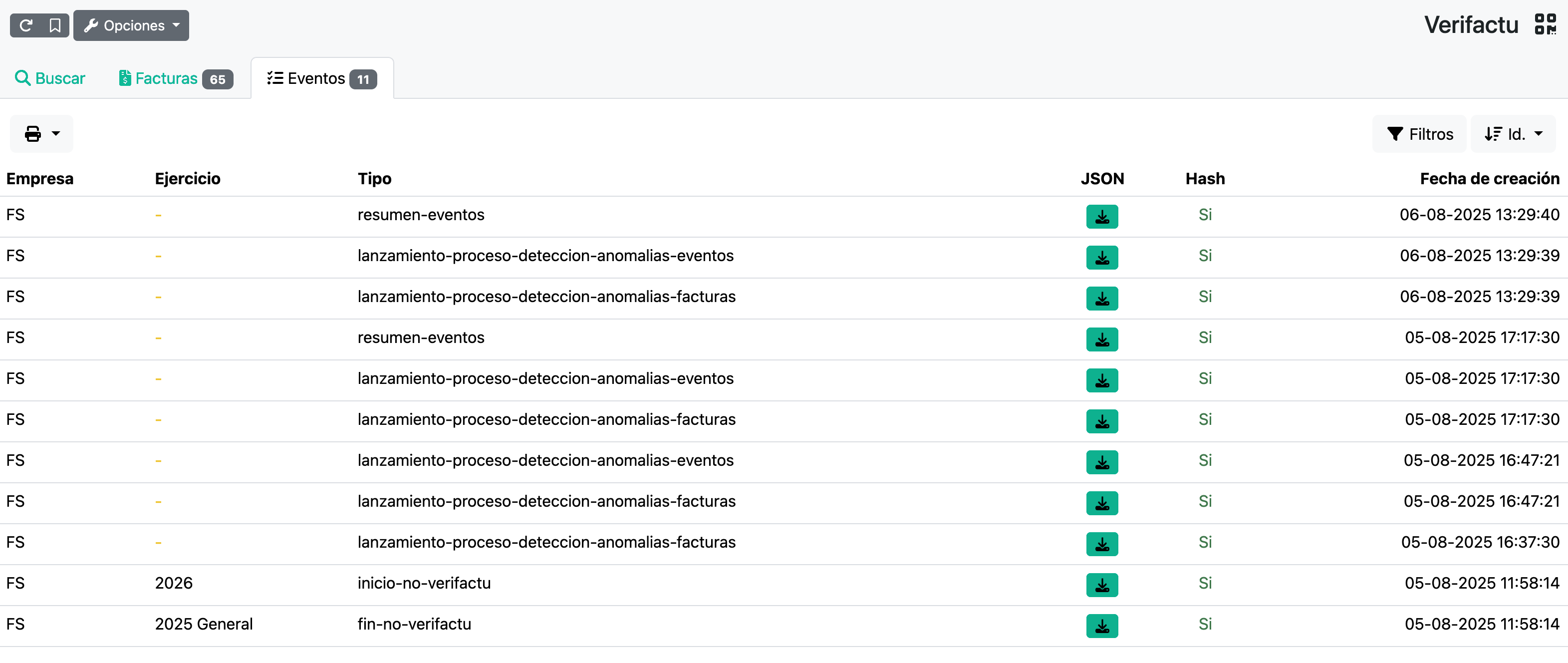Image resolution: width=1568 pixels, height=663 pixels.
Task: Click the date 06-08-2025 13:29:40
Action: tap(1479, 214)
